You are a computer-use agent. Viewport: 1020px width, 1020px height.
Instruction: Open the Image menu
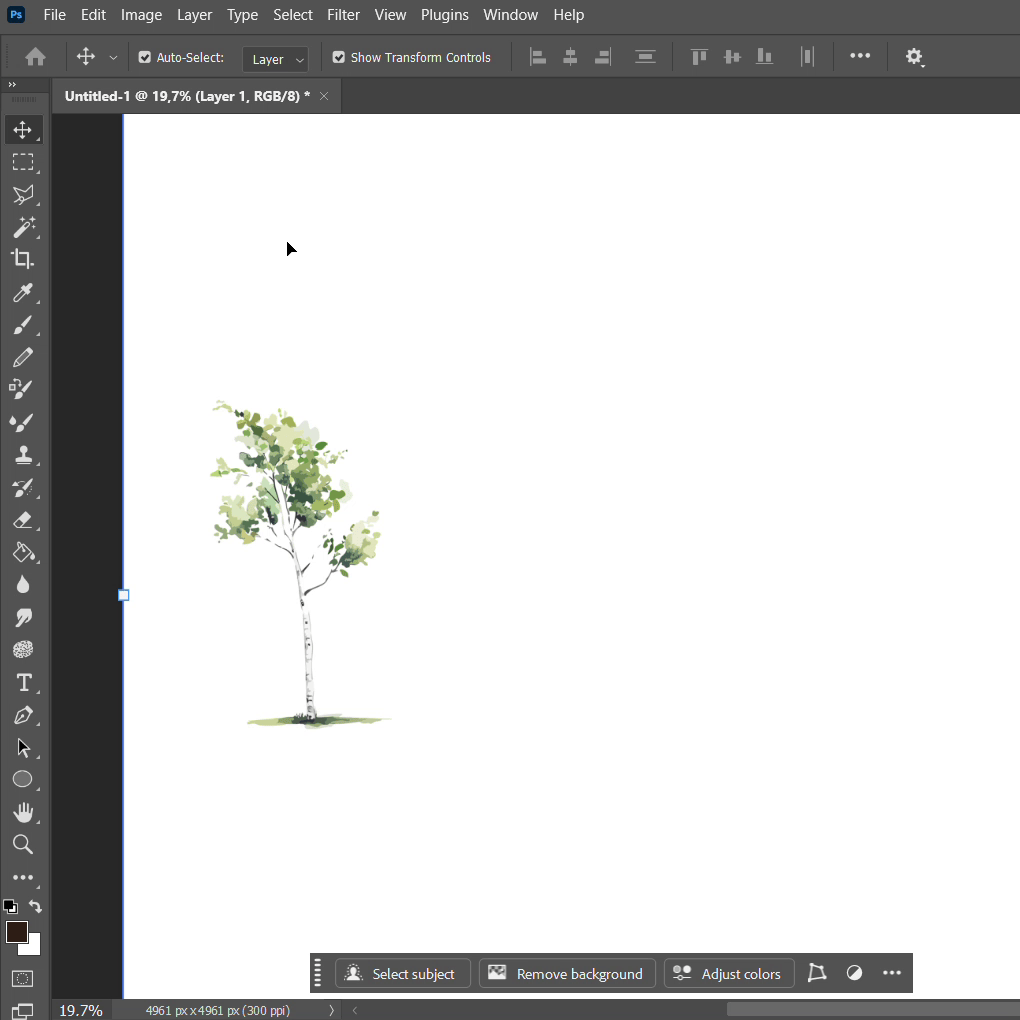point(141,15)
